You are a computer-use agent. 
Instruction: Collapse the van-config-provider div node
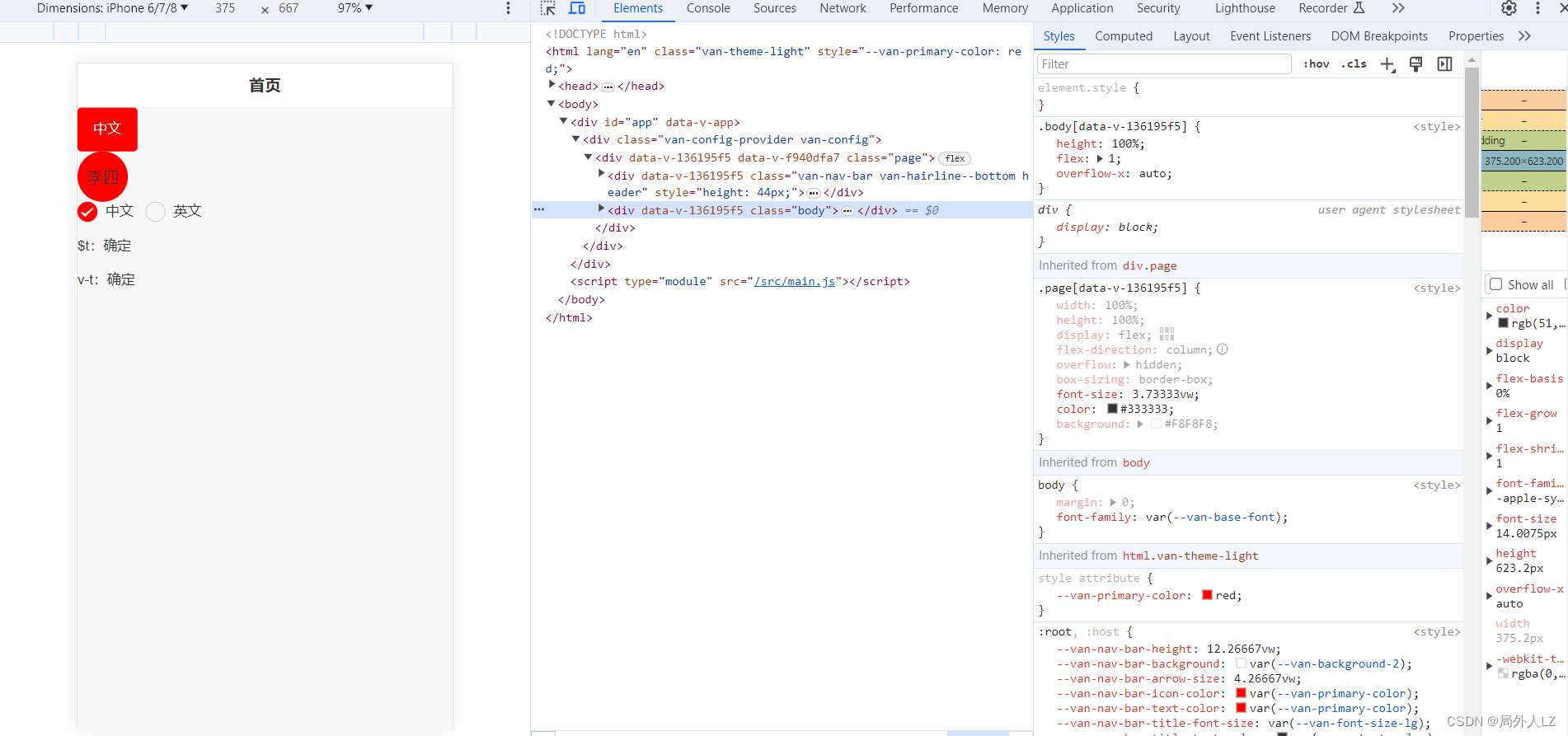pos(576,139)
